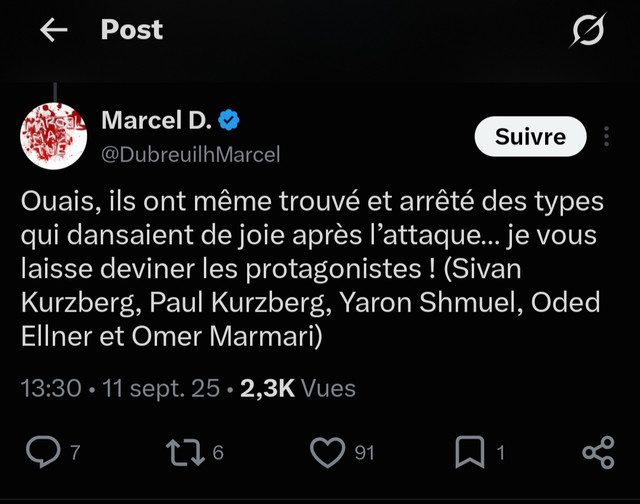
Task: Bookmark the post with the bookmark icon
Action: (470, 452)
